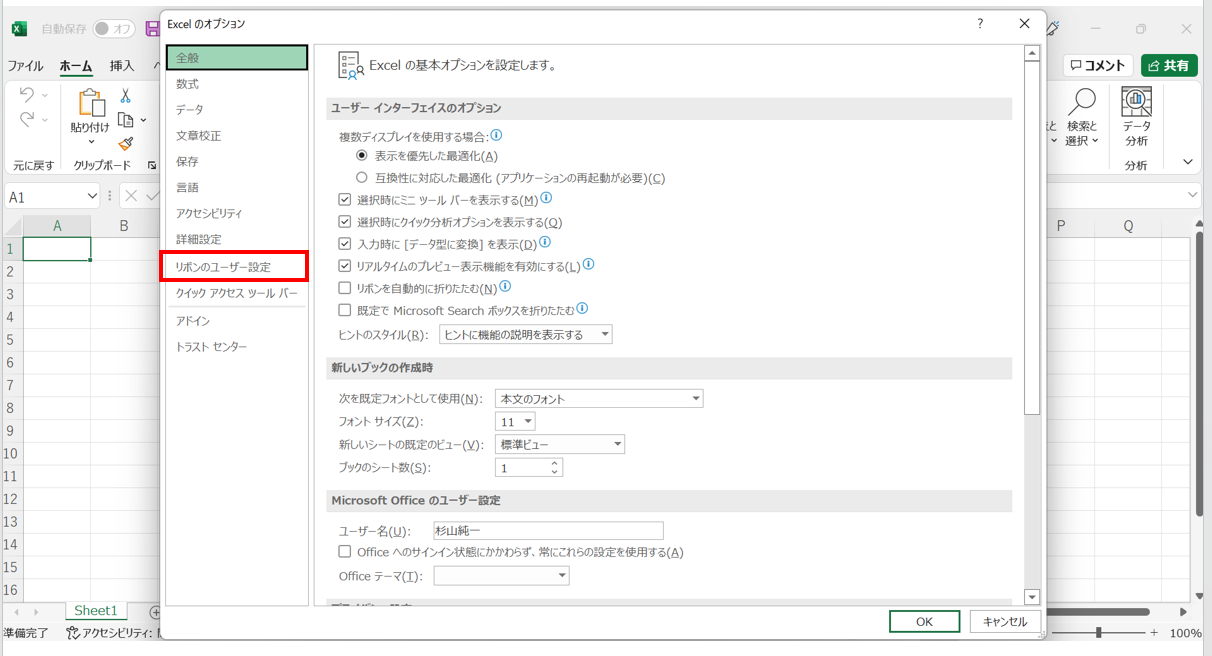Click the 検索と選択 magnifier icon
Screen dimensions: 1212x656
(x=1082, y=102)
